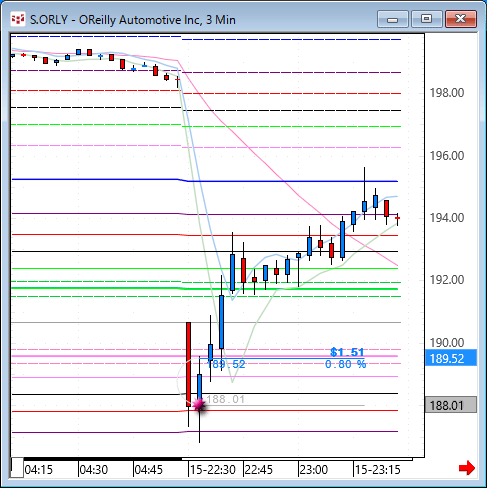Click the blue 189.52 price label on axis
Viewport: 487px width, 488px height.
coord(451,358)
